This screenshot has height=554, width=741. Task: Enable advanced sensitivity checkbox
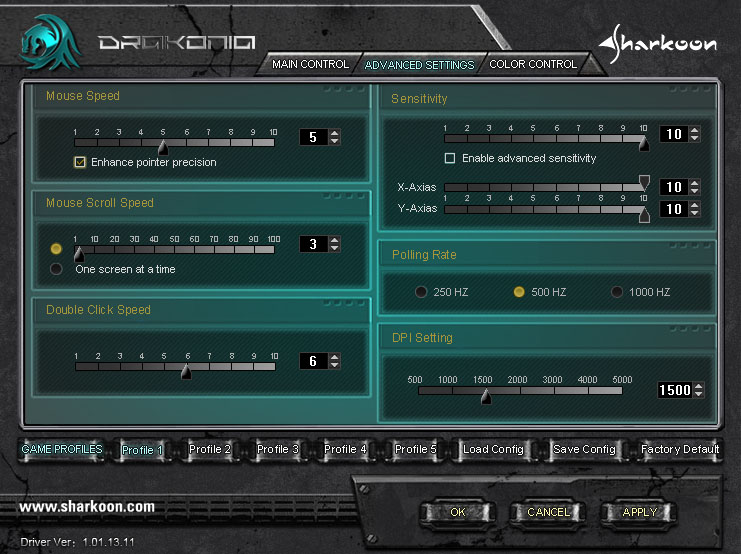(x=450, y=158)
